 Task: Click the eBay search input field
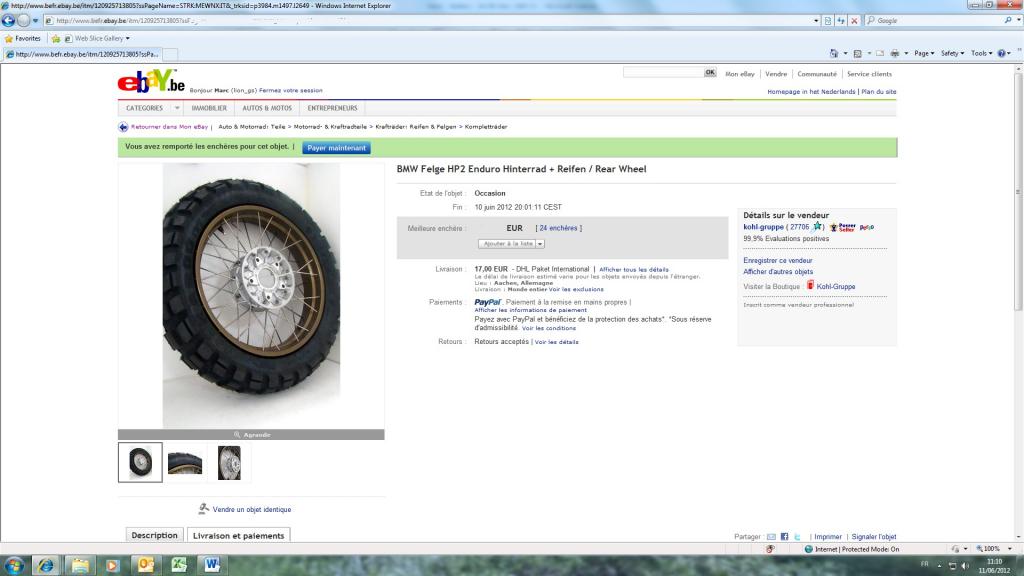pos(663,72)
